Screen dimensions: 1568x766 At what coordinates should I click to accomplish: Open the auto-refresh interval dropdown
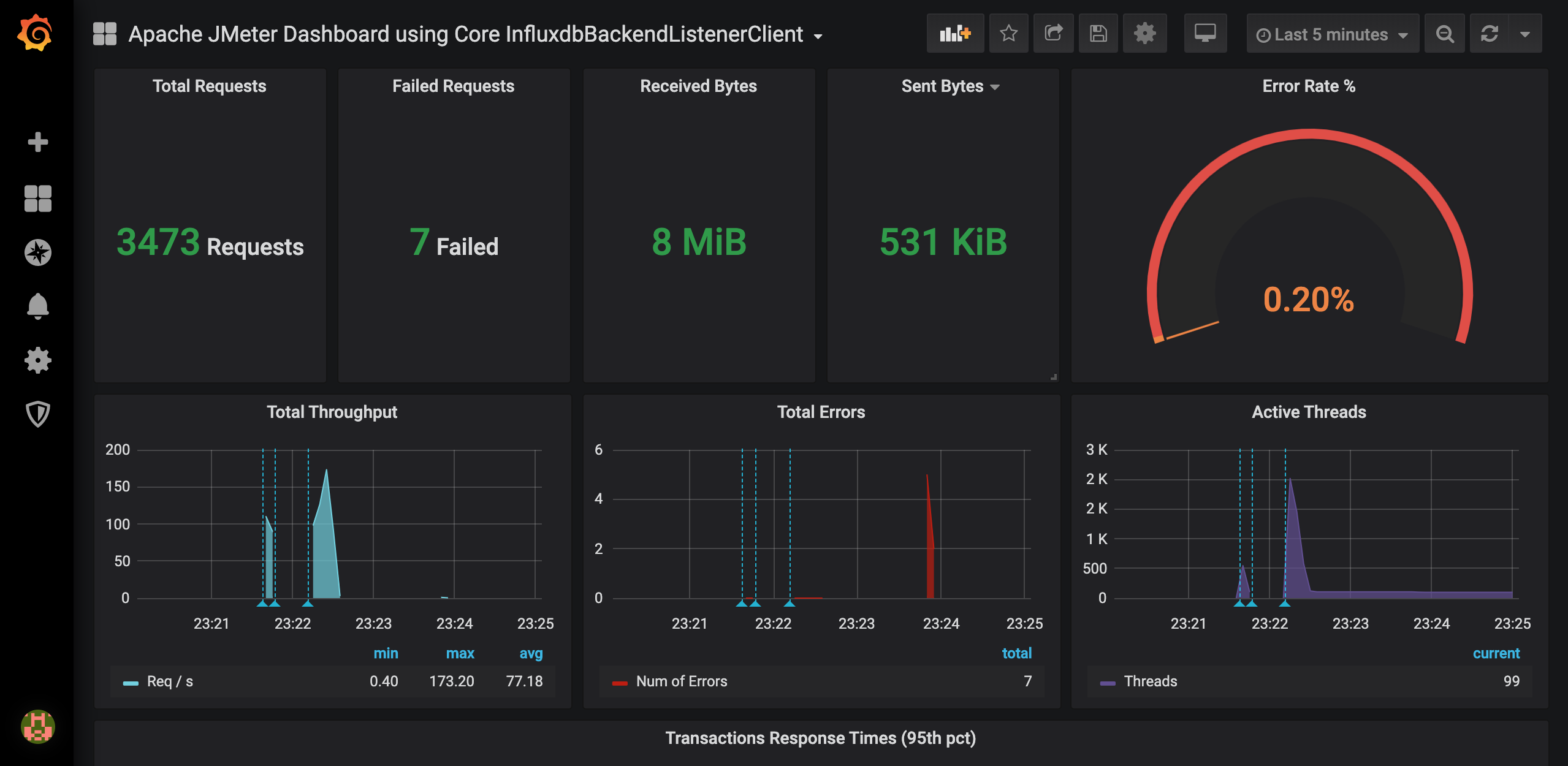pyautogui.click(x=1525, y=34)
